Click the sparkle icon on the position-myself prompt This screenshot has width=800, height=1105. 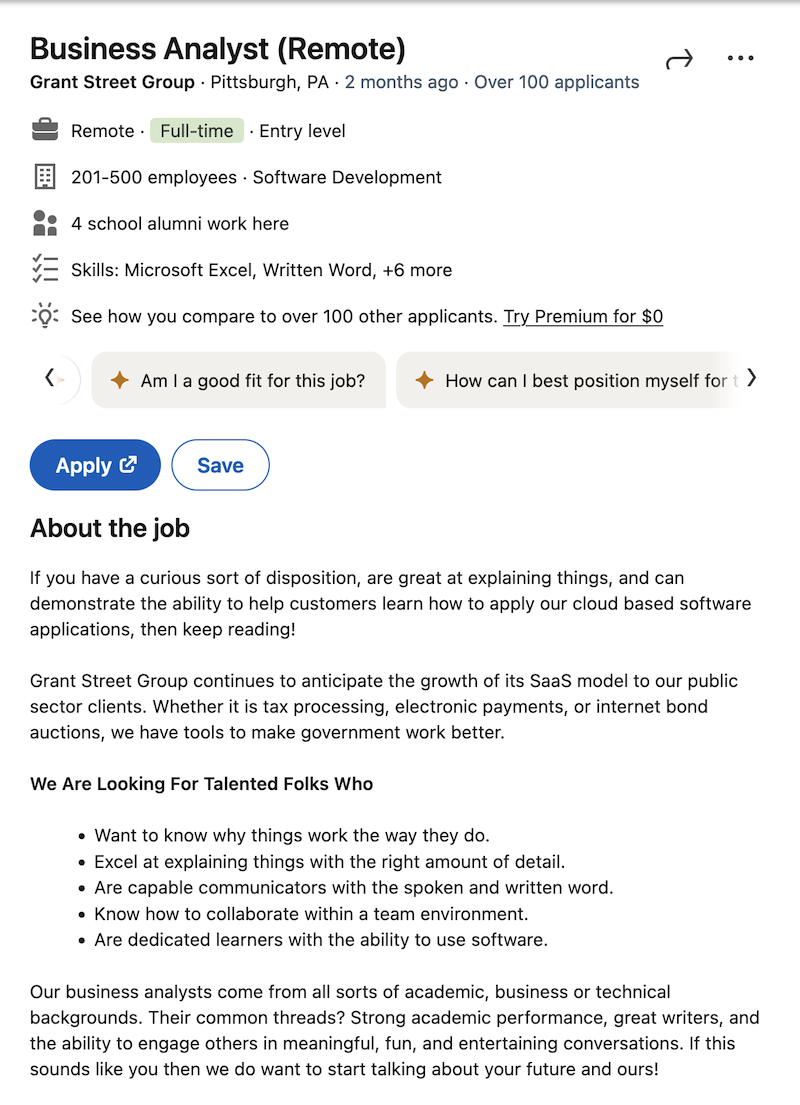424,380
